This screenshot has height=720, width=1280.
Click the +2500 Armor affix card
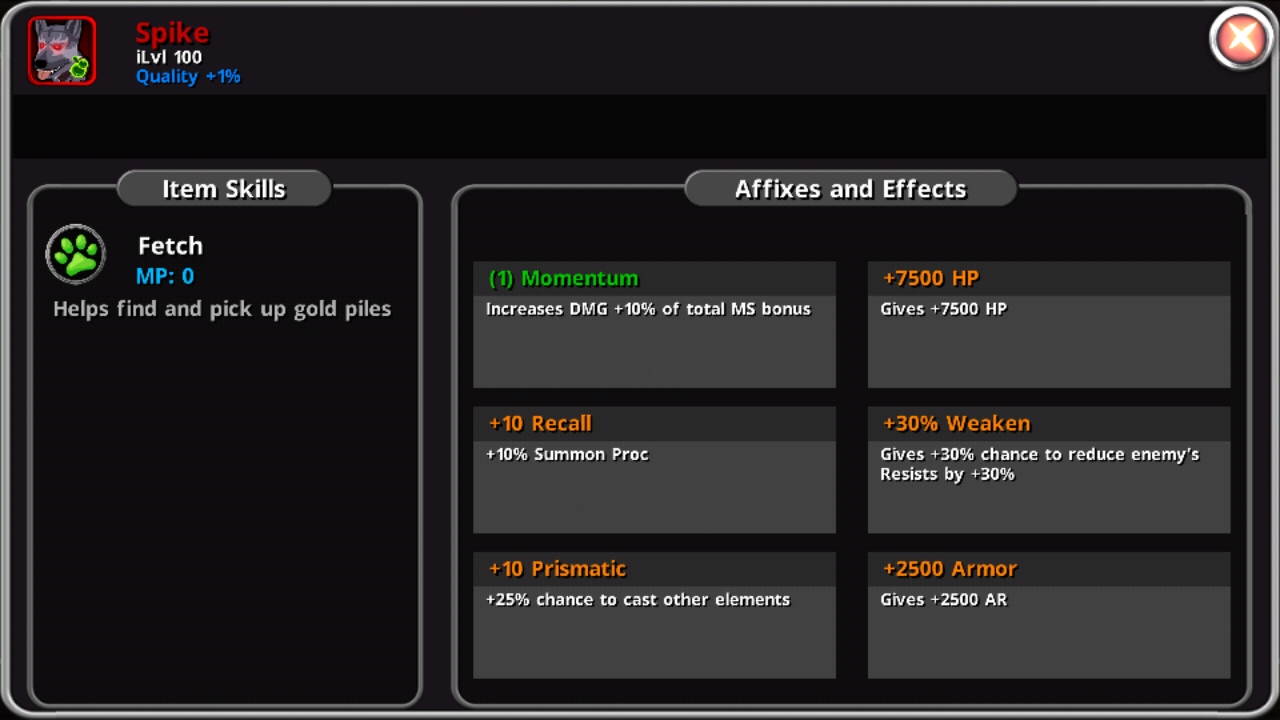click(1049, 615)
